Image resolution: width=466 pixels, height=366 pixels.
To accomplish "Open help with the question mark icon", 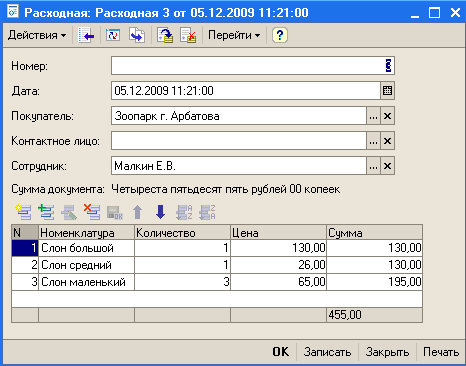I will point(280,35).
